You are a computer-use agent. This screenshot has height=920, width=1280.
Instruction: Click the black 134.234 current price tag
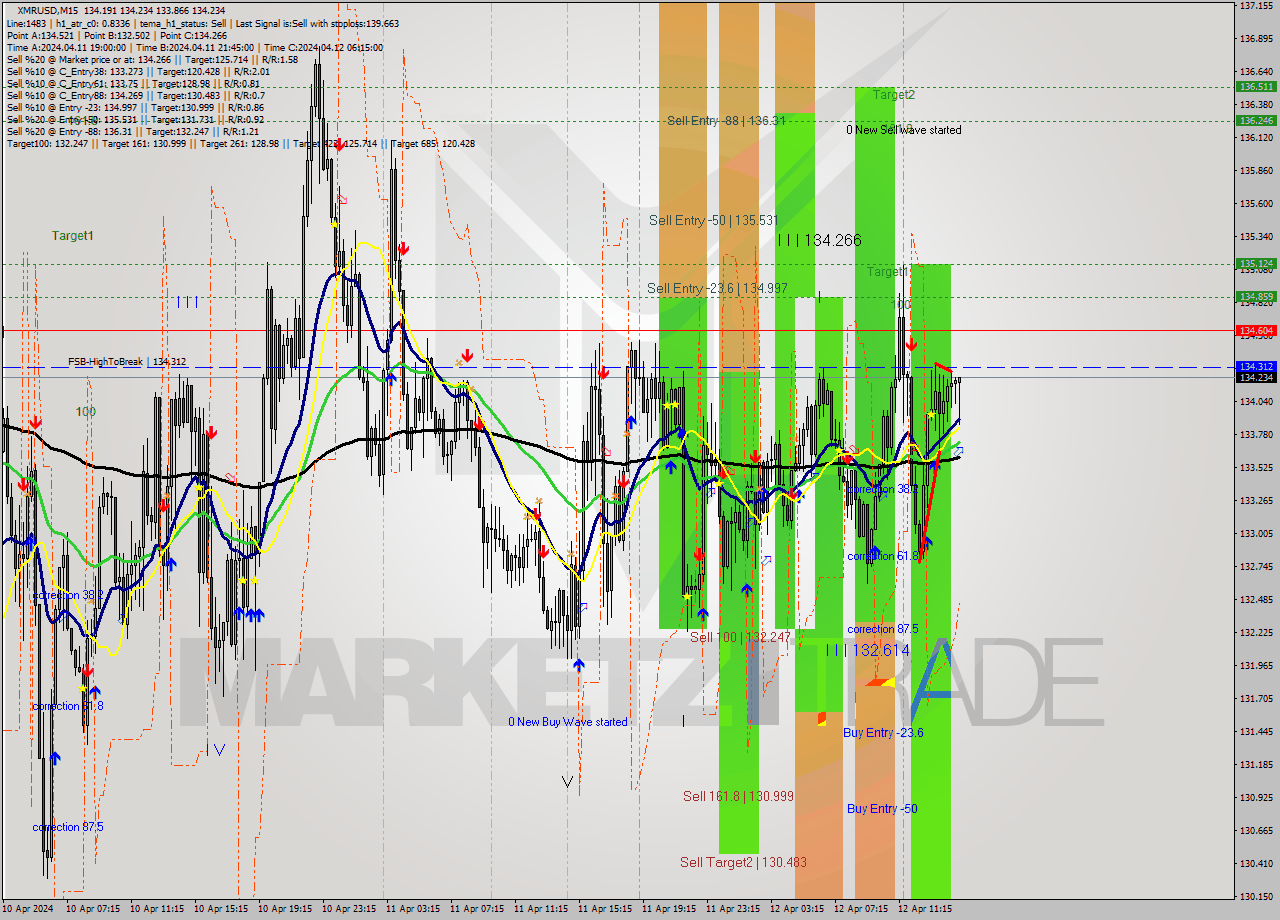[x=1257, y=377]
